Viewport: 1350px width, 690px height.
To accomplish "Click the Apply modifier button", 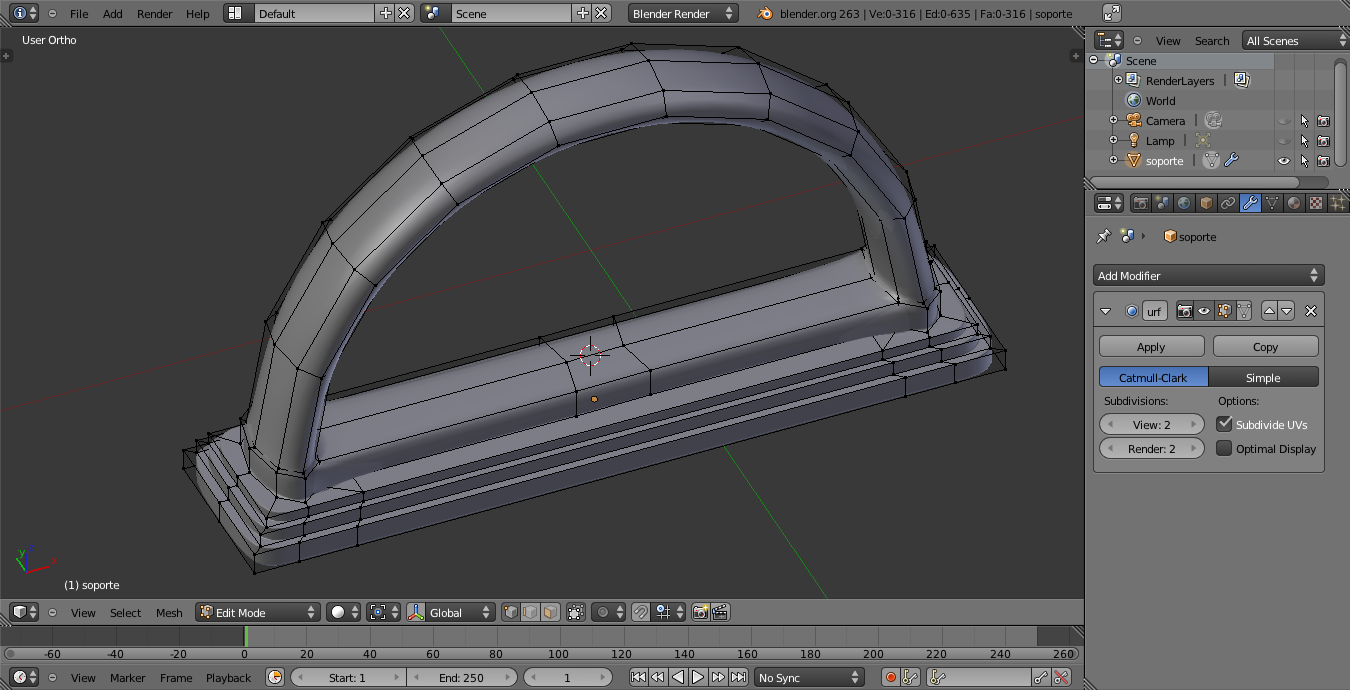I will coord(1151,347).
